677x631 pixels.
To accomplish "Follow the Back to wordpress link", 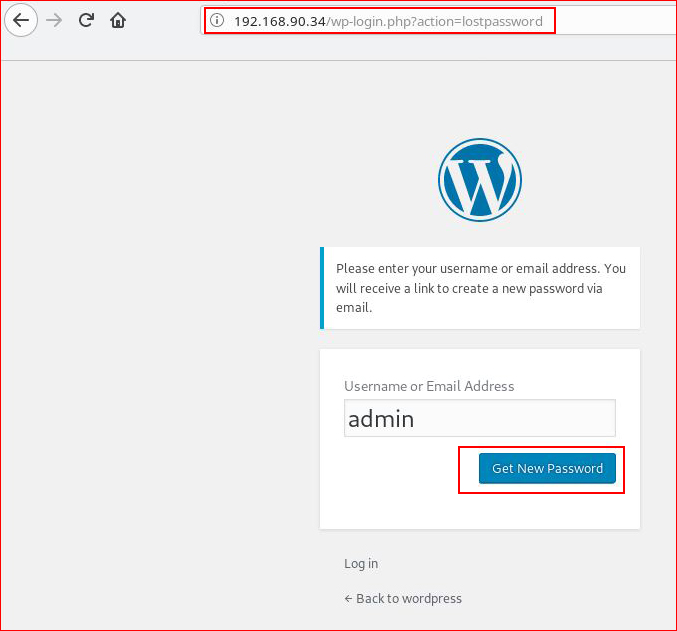I will pyautogui.click(x=403, y=599).
